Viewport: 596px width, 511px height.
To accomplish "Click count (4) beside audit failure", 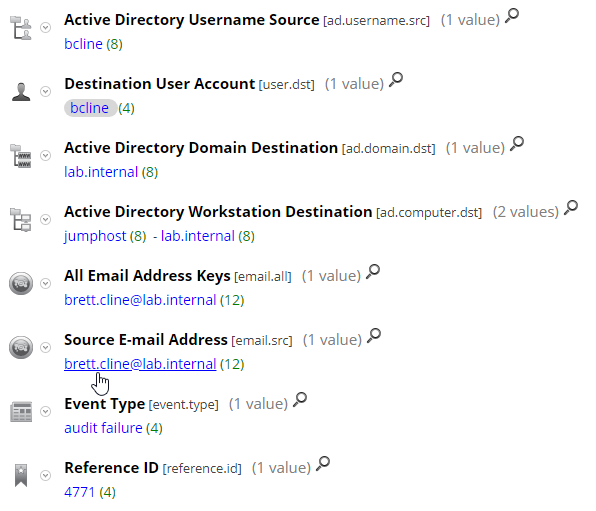I will tap(154, 428).
